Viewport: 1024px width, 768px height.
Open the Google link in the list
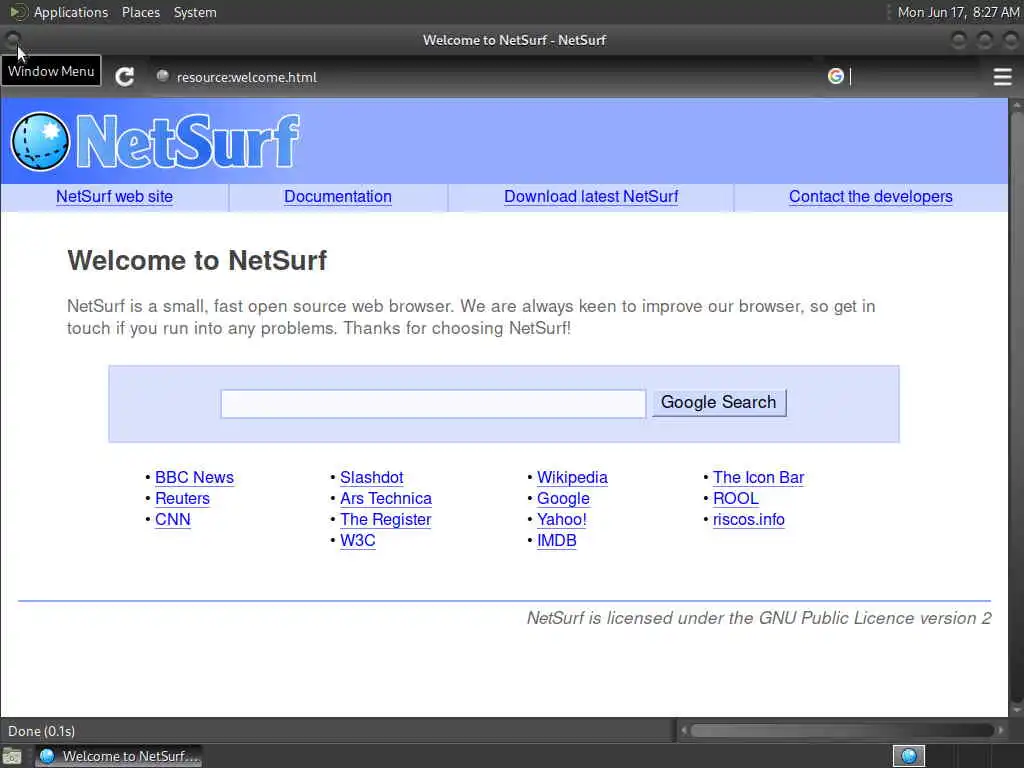(563, 498)
